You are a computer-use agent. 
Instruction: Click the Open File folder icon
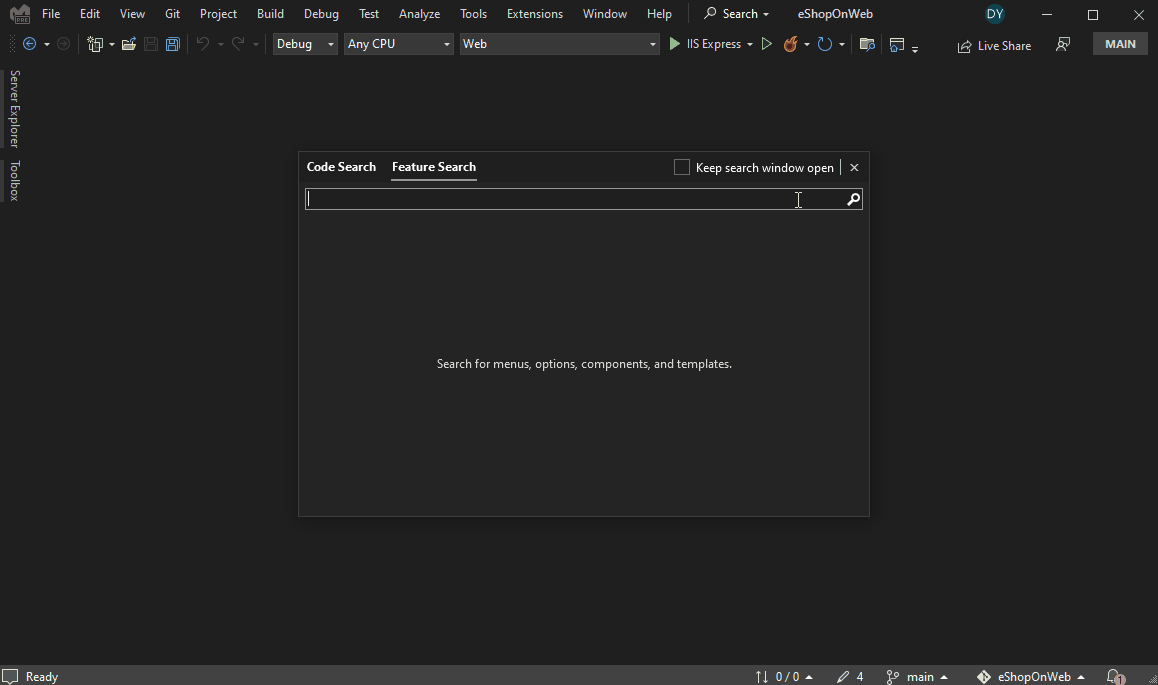(x=128, y=44)
